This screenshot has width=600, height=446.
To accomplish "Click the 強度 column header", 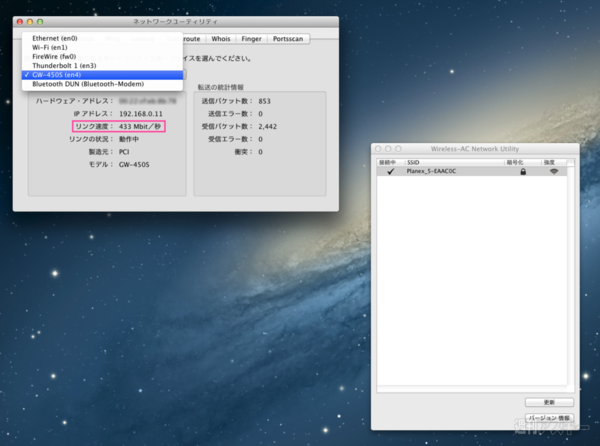I will click(553, 161).
